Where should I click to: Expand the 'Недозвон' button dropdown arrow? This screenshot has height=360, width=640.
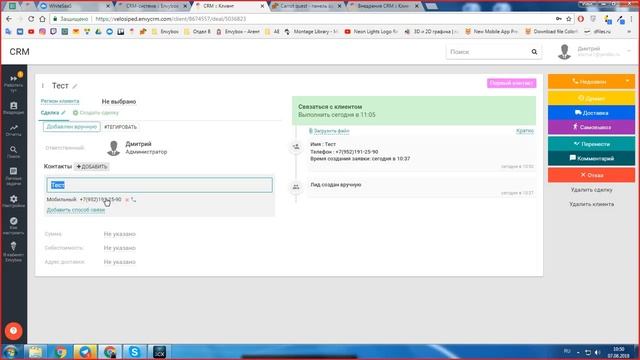pyautogui.click(x=627, y=81)
